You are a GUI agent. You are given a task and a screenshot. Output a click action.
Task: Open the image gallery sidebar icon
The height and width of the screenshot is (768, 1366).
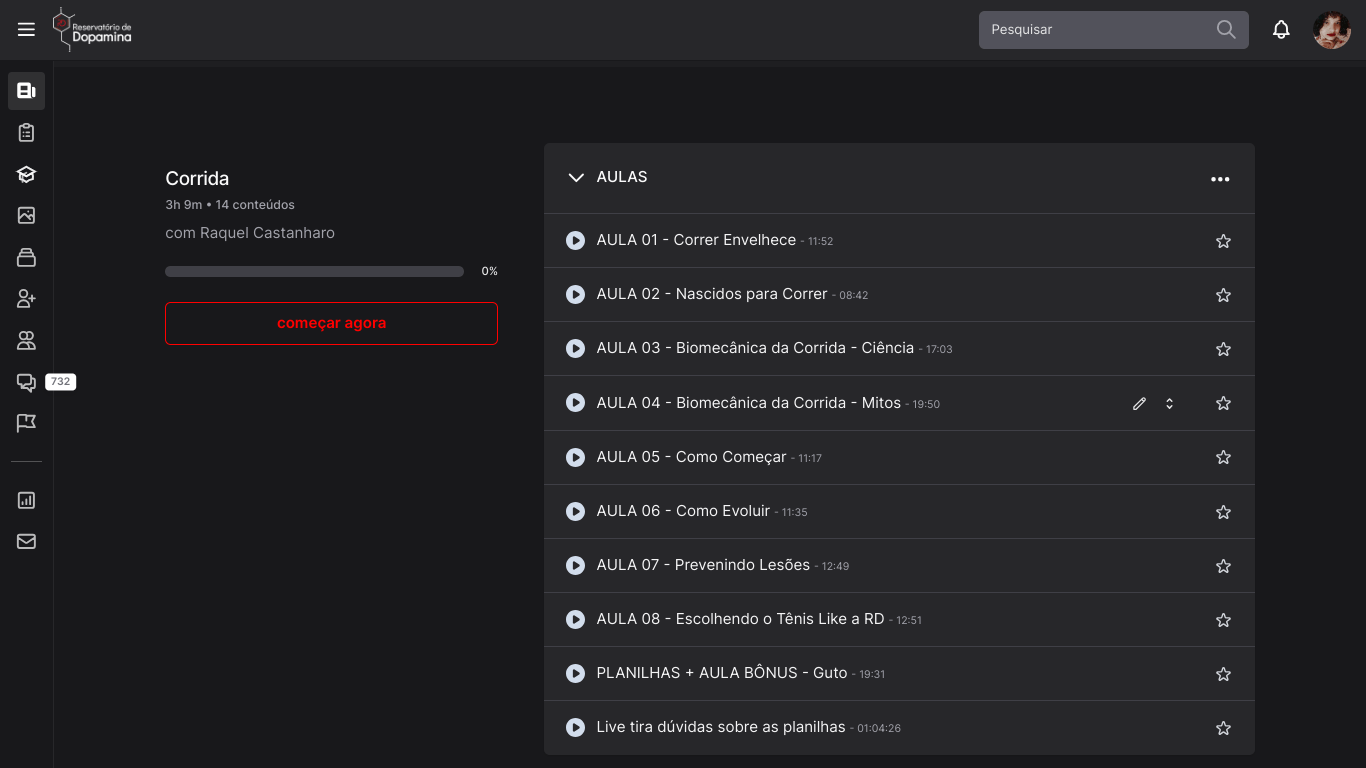26,216
